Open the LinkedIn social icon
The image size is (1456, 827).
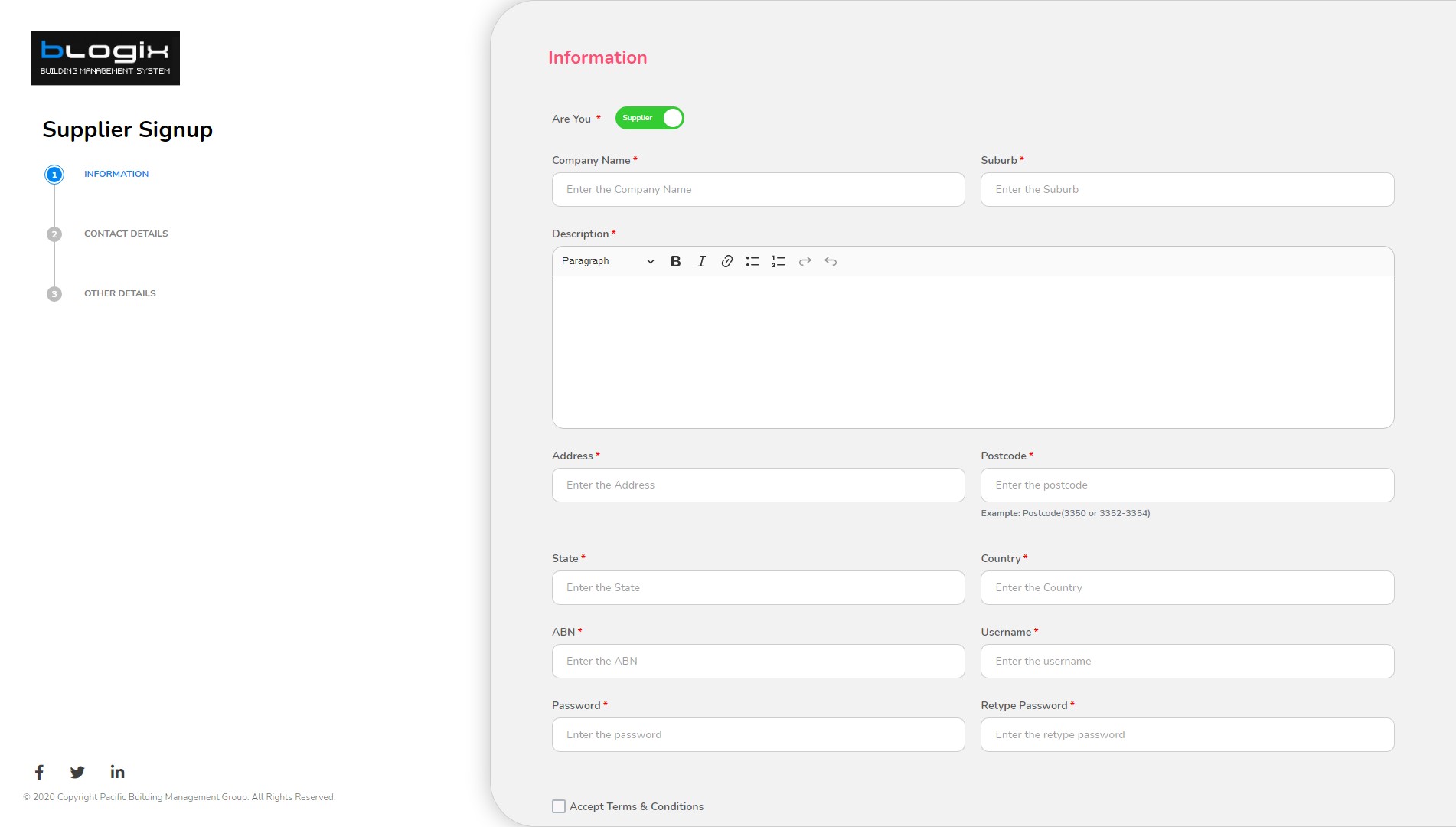[x=117, y=772]
